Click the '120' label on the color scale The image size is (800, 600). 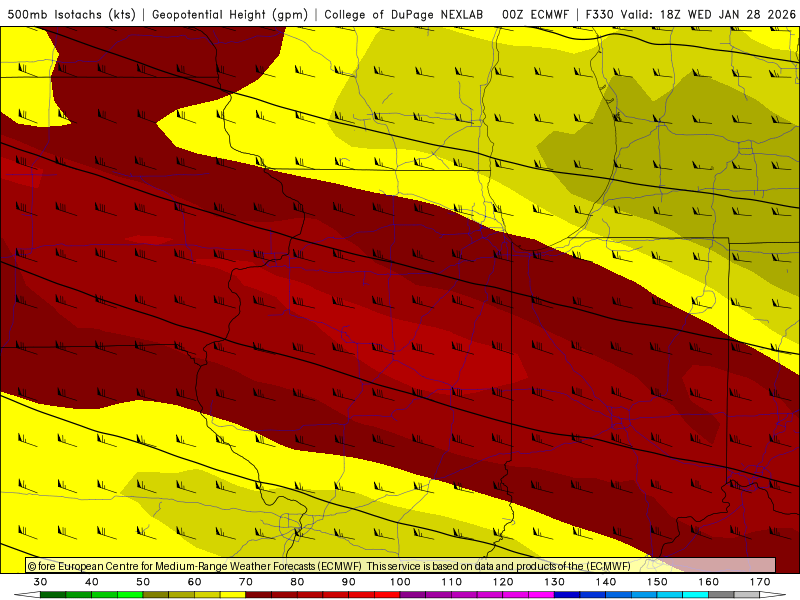(x=503, y=582)
